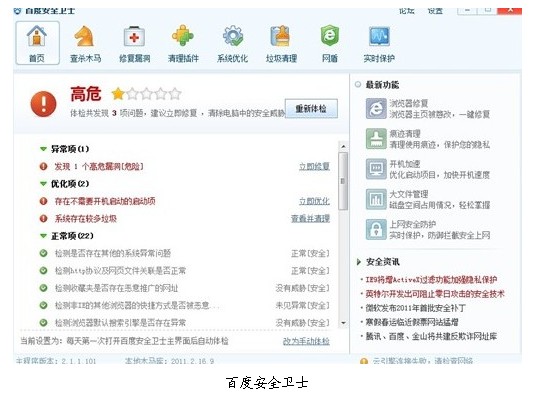Click the star rating display

147,94
